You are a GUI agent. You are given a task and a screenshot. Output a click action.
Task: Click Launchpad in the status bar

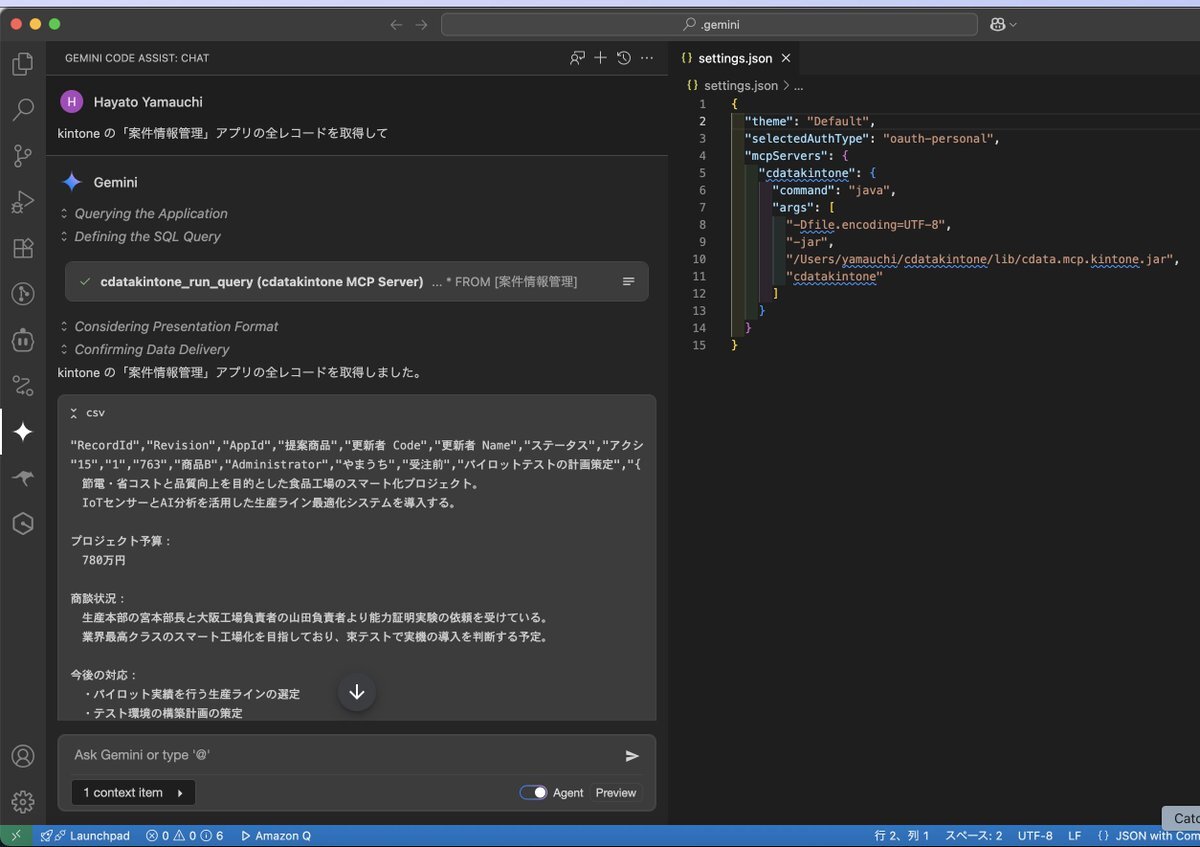(x=85, y=835)
